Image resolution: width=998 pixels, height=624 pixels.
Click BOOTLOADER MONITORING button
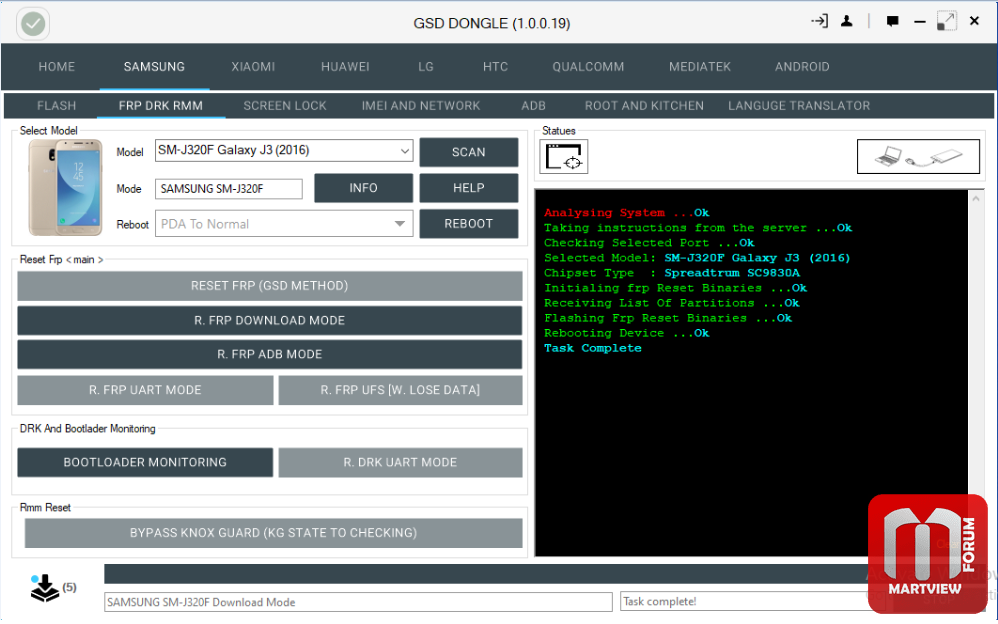(145, 463)
